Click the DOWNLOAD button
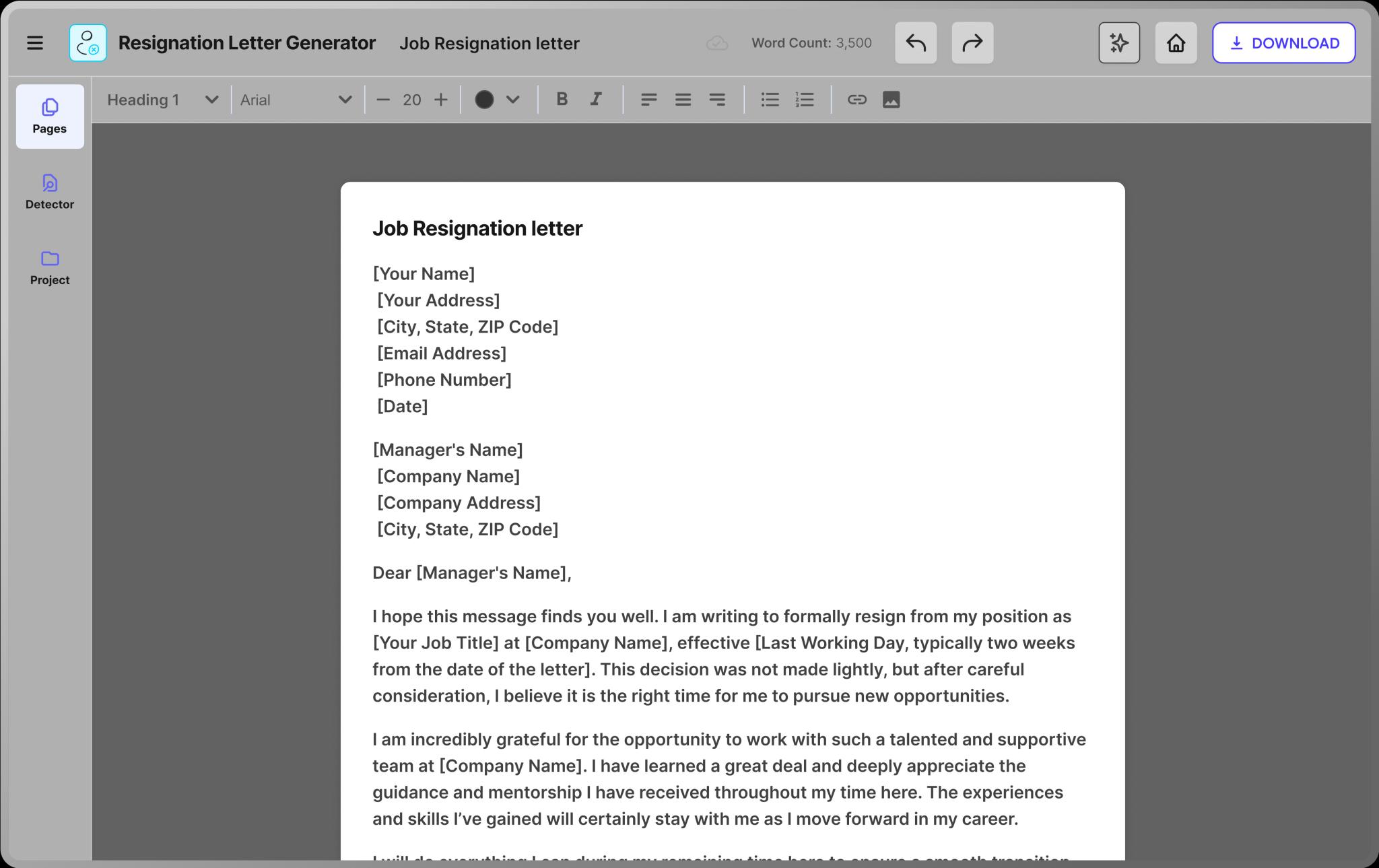The height and width of the screenshot is (868, 1379). (x=1283, y=43)
